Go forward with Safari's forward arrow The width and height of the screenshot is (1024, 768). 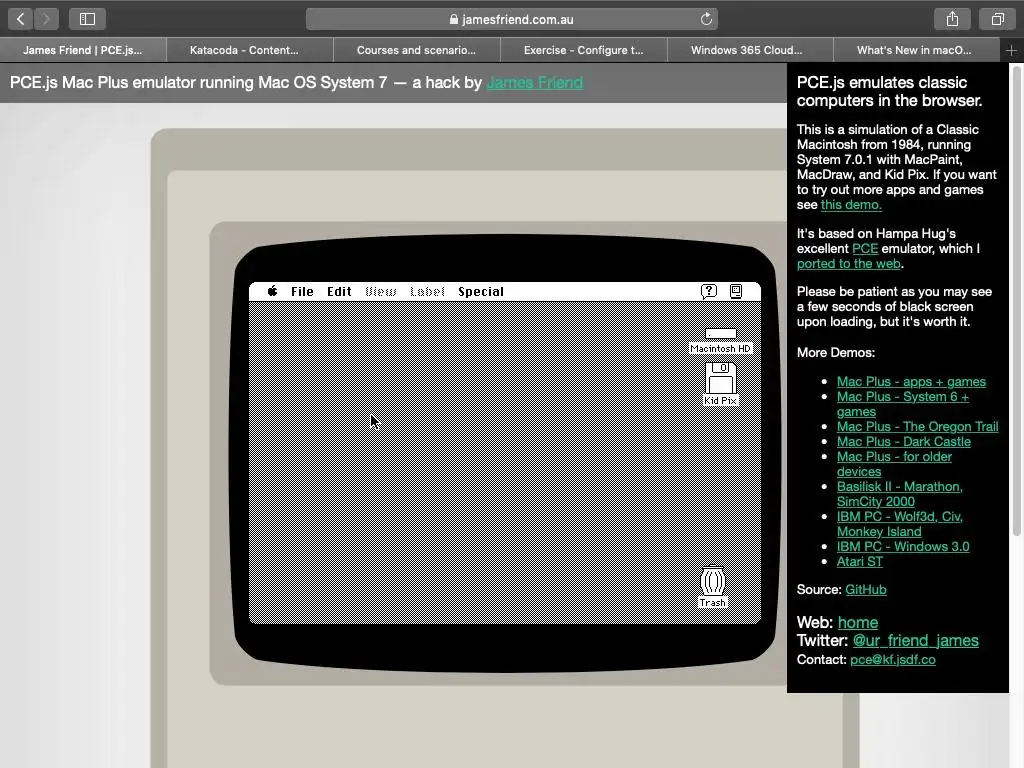click(46, 19)
